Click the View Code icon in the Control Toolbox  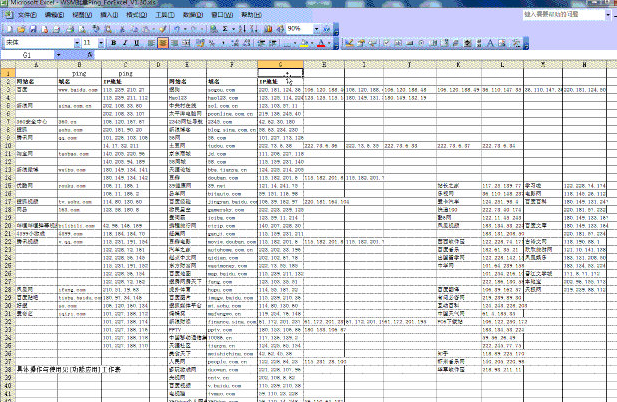click(x=372, y=43)
